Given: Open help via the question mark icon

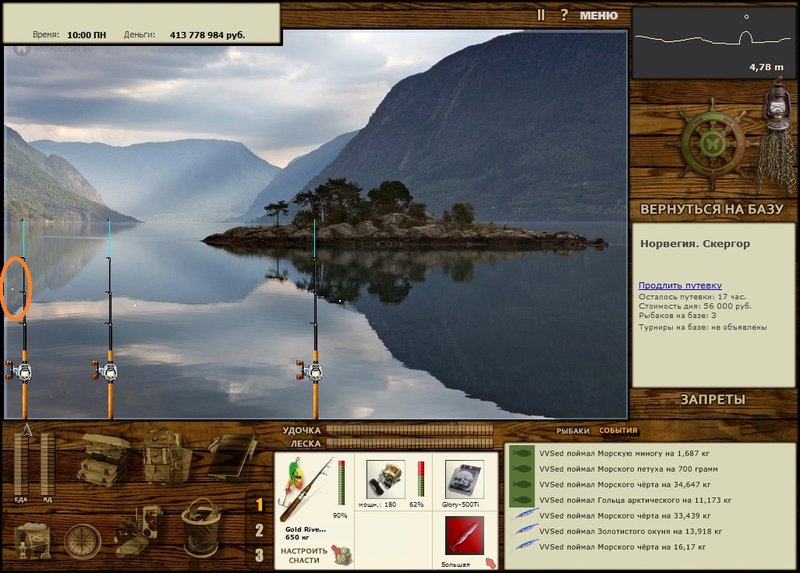Looking at the screenshot, I should point(564,15).
